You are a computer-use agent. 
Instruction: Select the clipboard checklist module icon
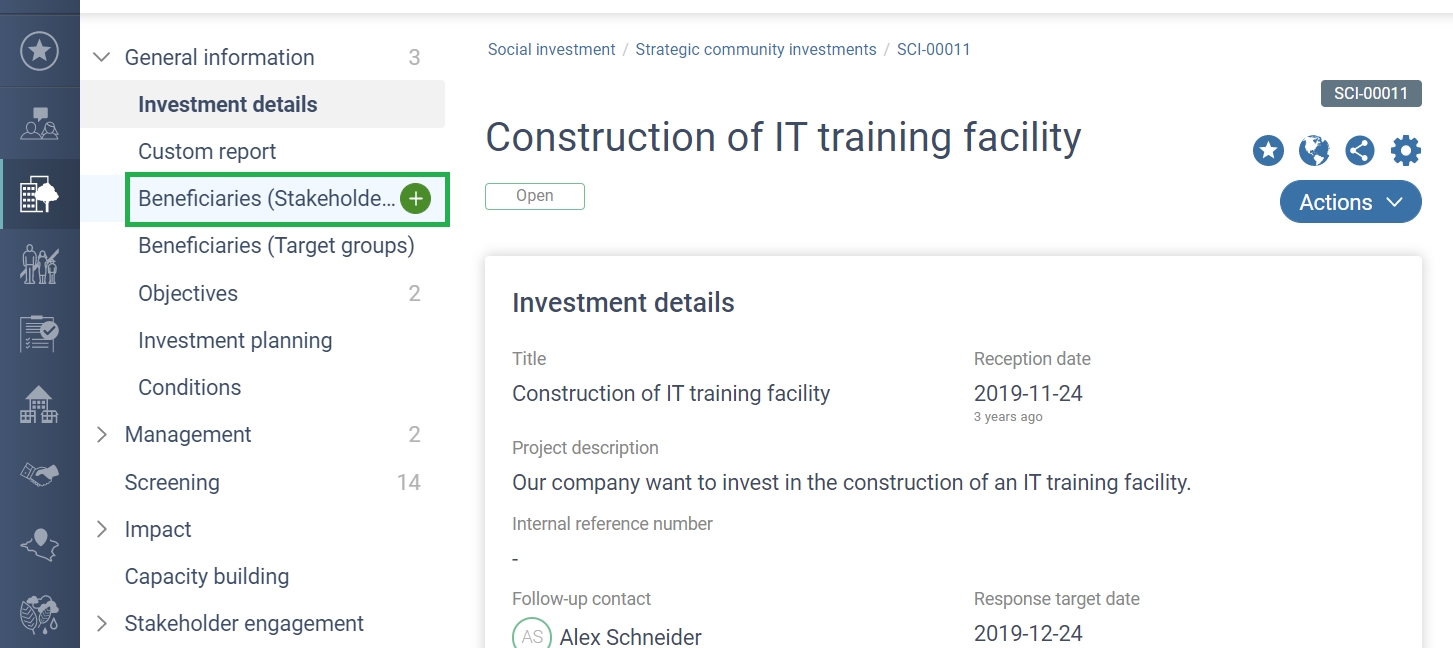[40, 333]
